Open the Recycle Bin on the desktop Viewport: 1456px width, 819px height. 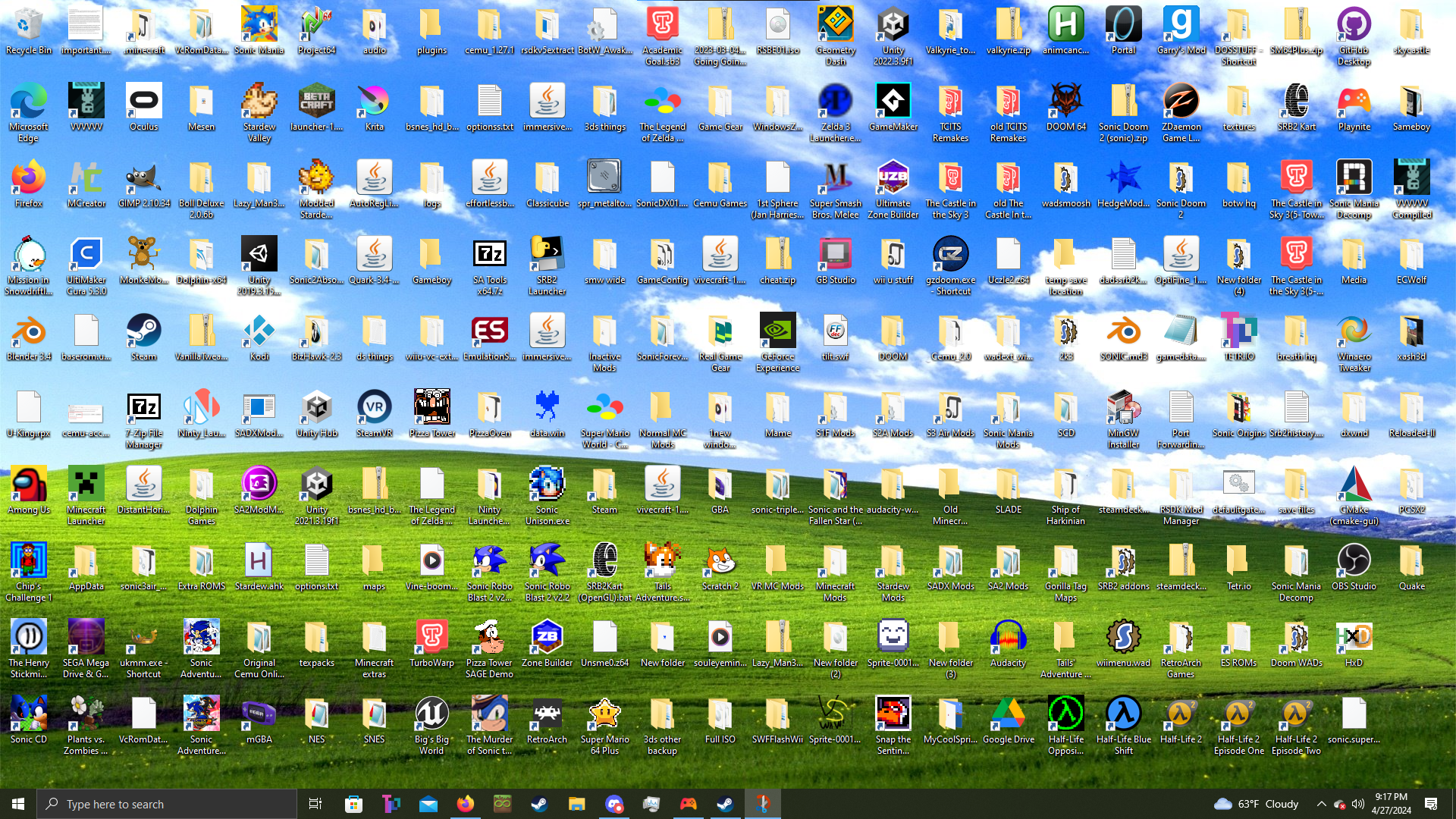pos(29,31)
